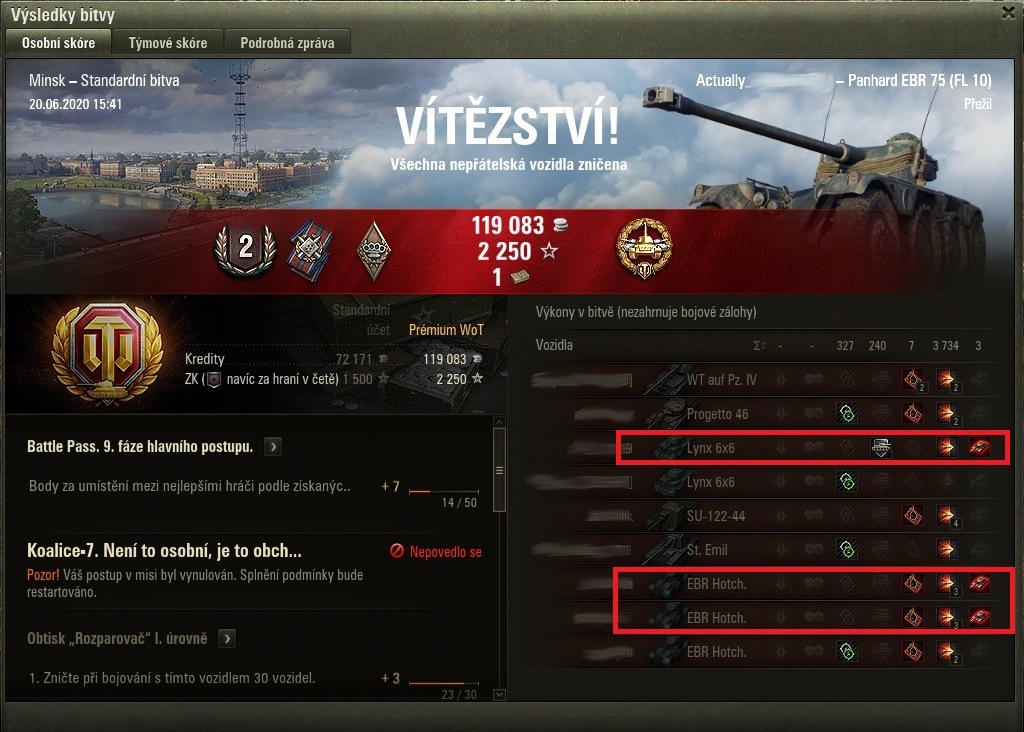Click the diamond-shaped brass knuckles medal
This screenshot has height=732, width=1024.
(374, 251)
